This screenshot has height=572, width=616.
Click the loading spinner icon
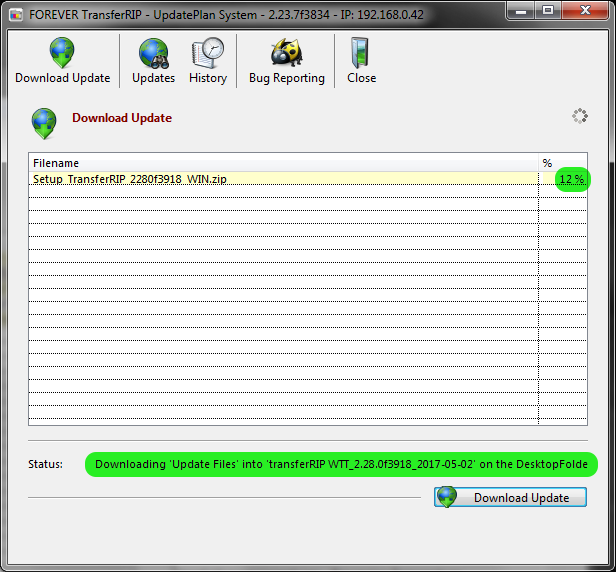point(579,116)
